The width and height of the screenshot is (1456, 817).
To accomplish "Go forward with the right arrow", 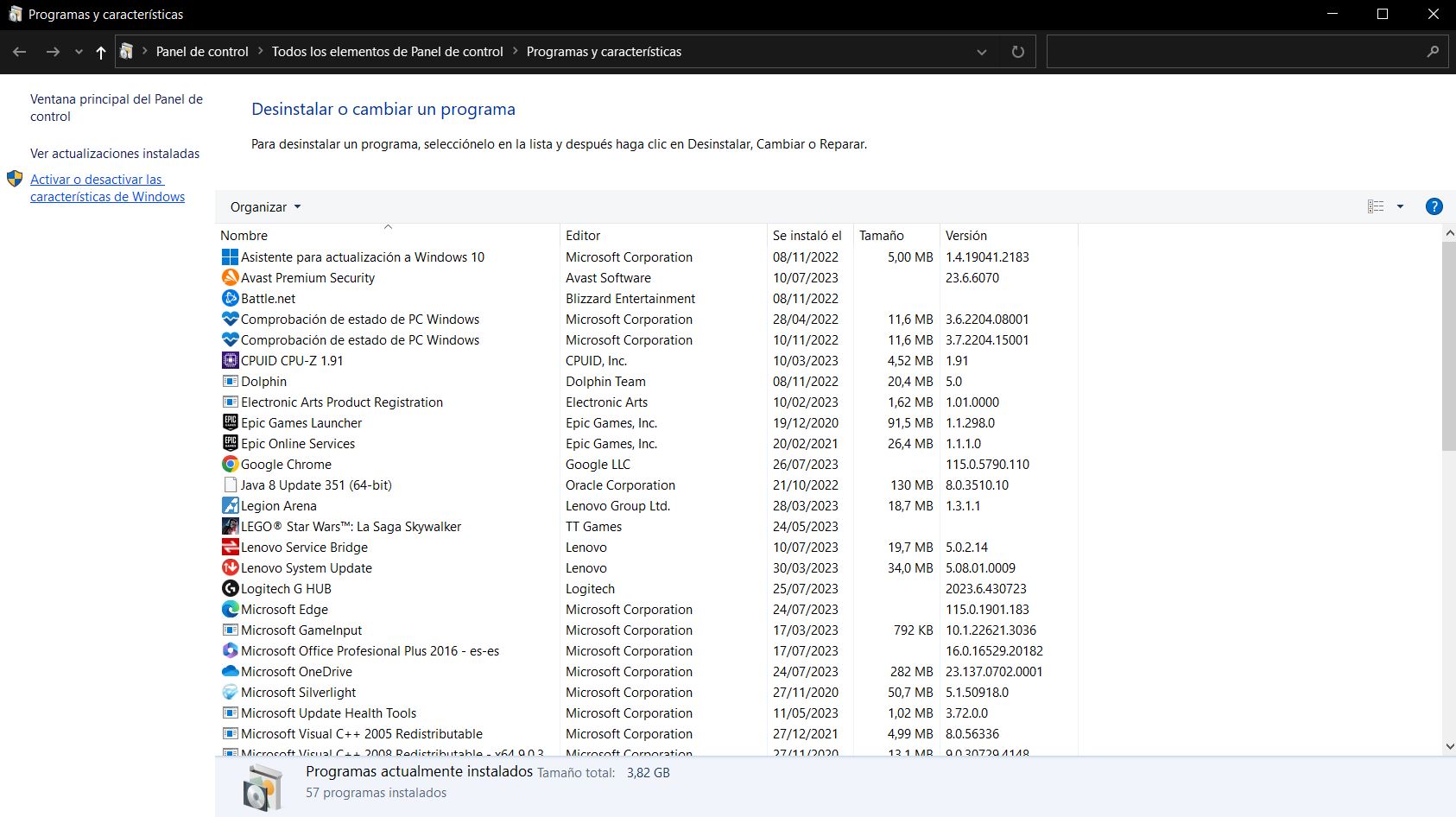I will [53, 52].
